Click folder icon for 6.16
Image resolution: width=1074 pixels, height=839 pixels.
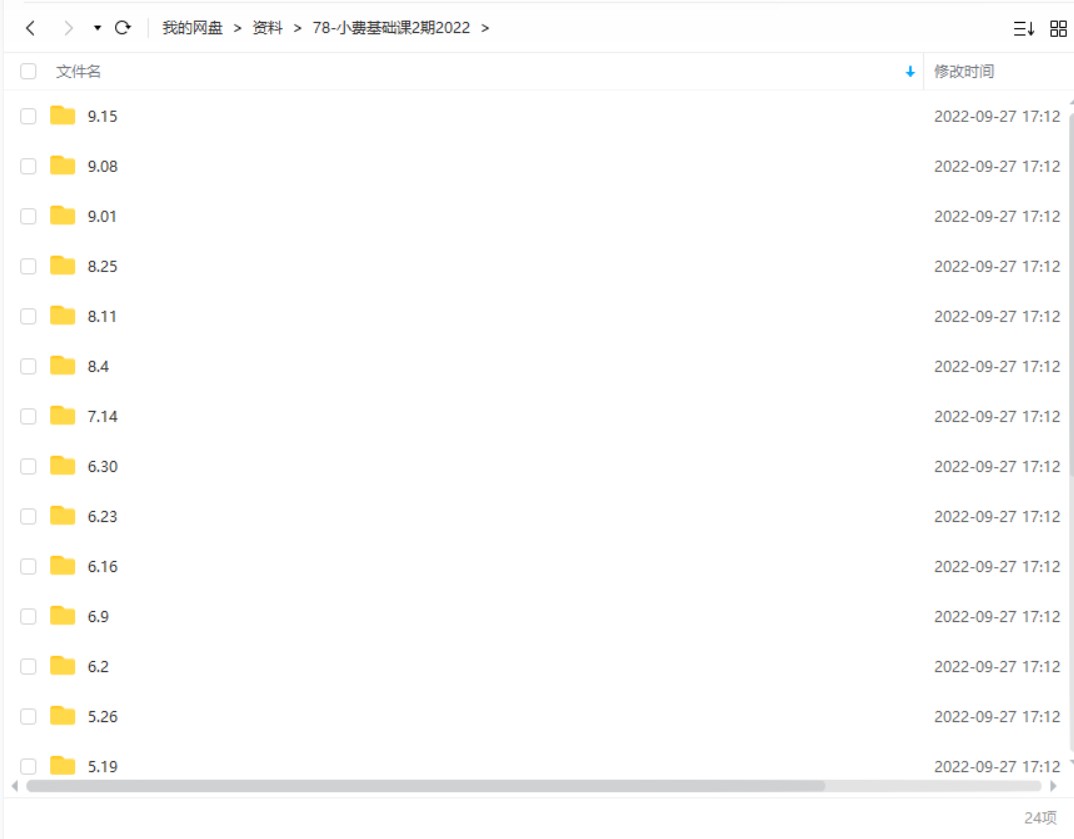tap(62, 565)
